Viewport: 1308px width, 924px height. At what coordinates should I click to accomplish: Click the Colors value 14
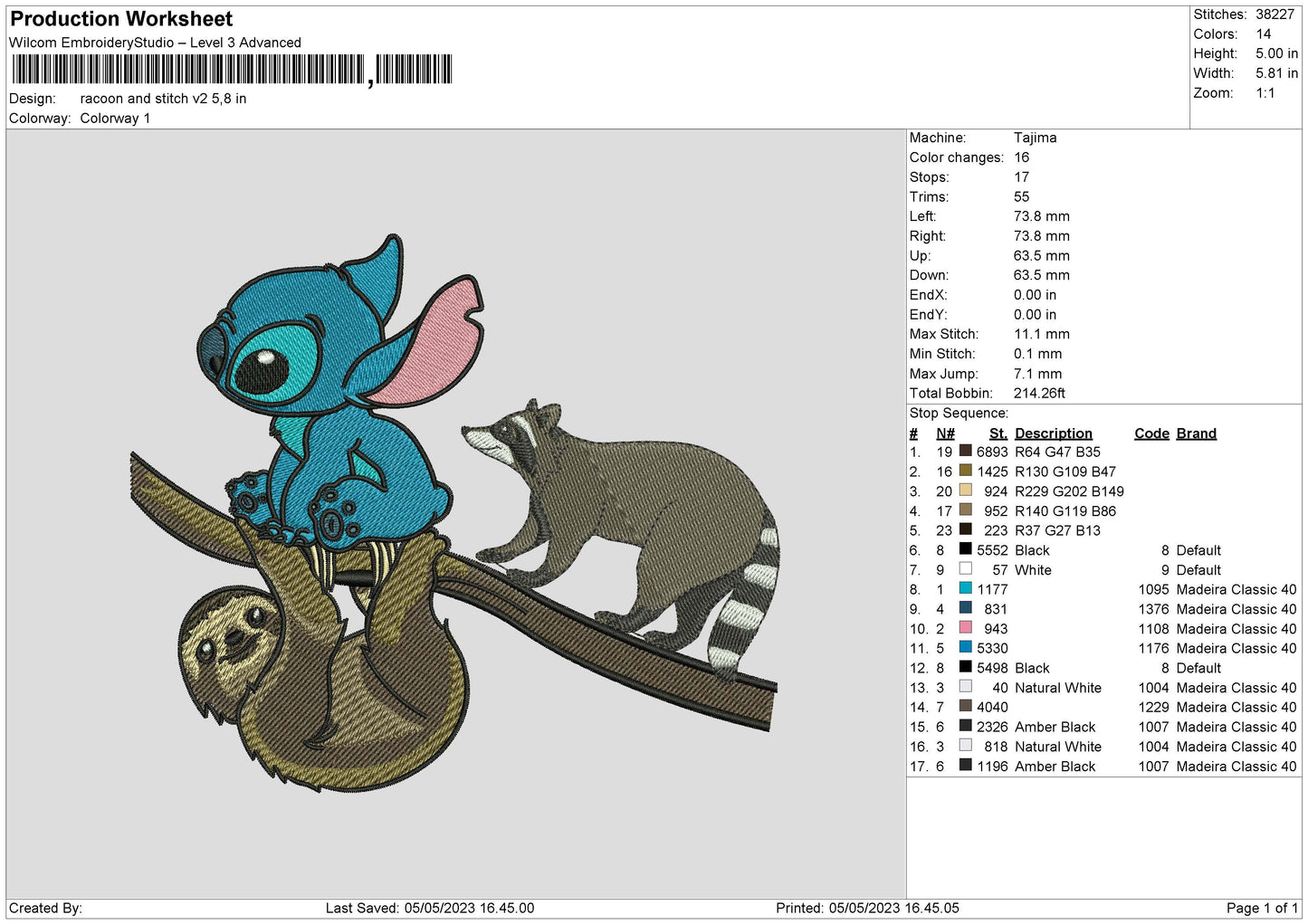(1263, 34)
